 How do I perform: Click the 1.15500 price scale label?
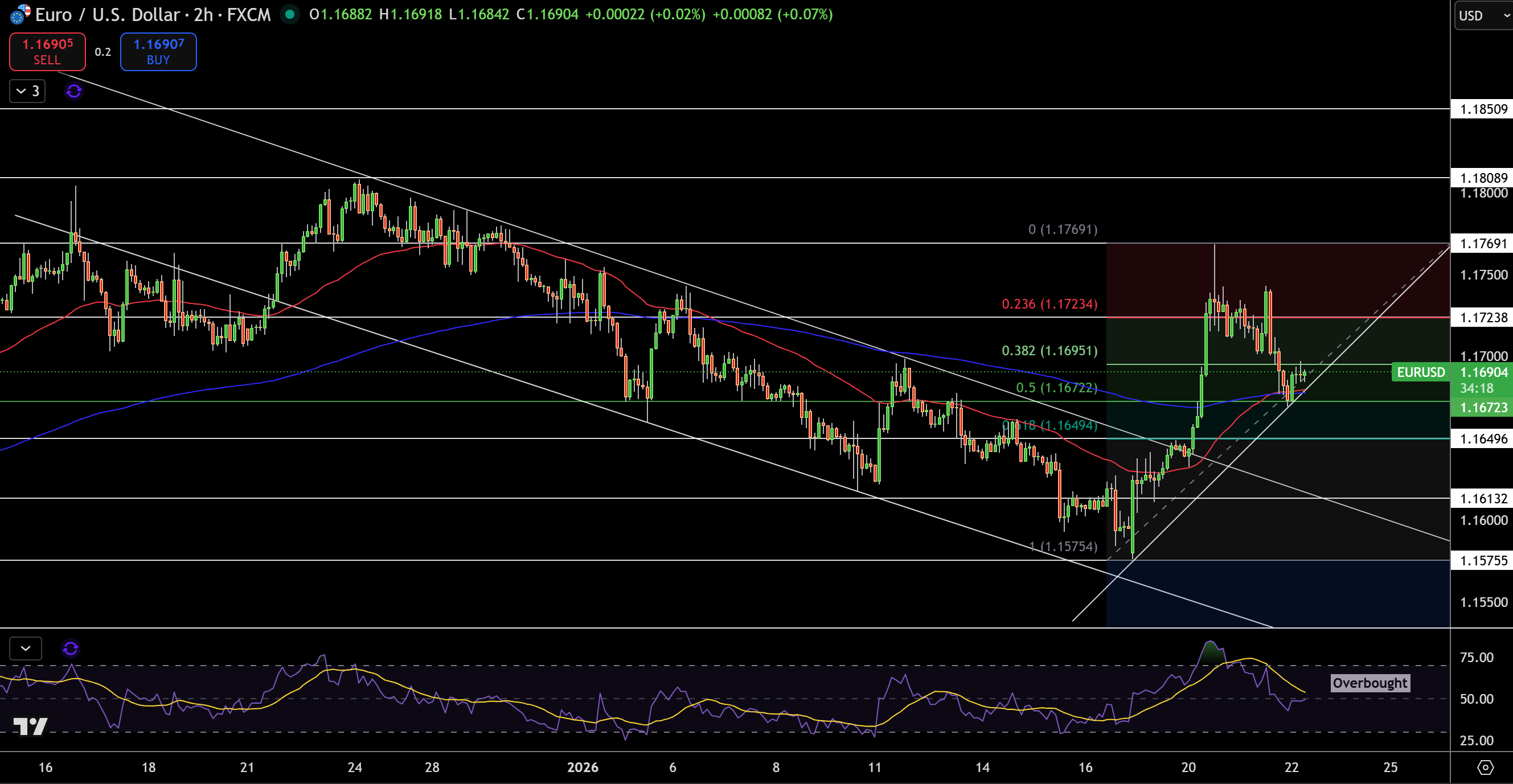pyautogui.click(x=1483, y=602)
